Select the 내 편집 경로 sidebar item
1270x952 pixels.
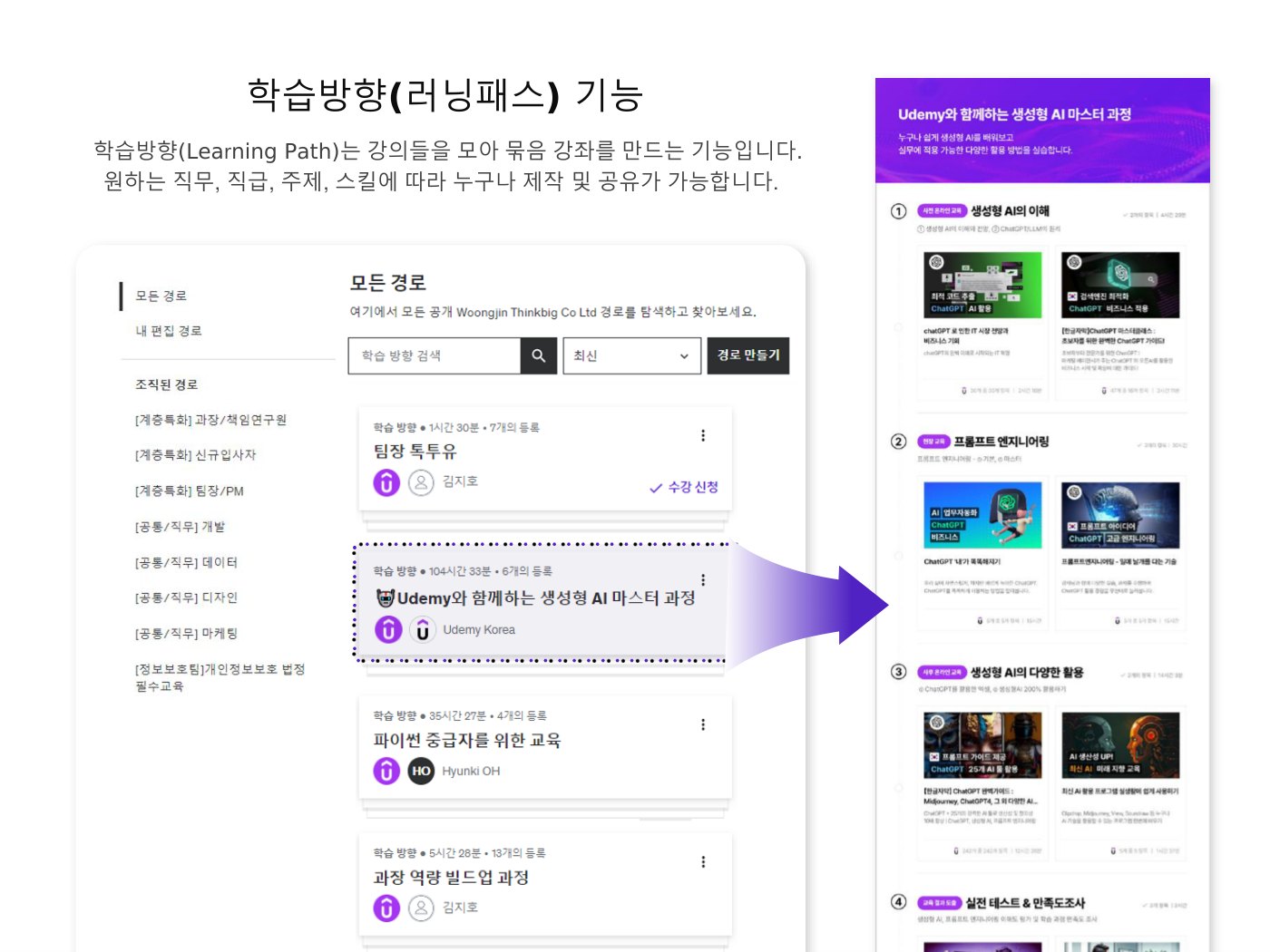(169, 331)
